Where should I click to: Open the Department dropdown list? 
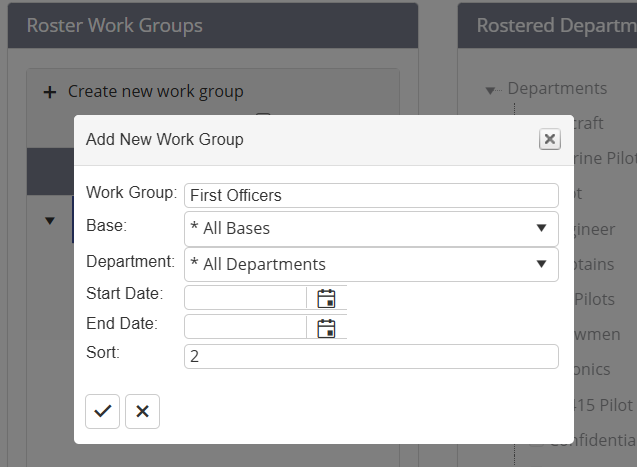click(371, 264)
